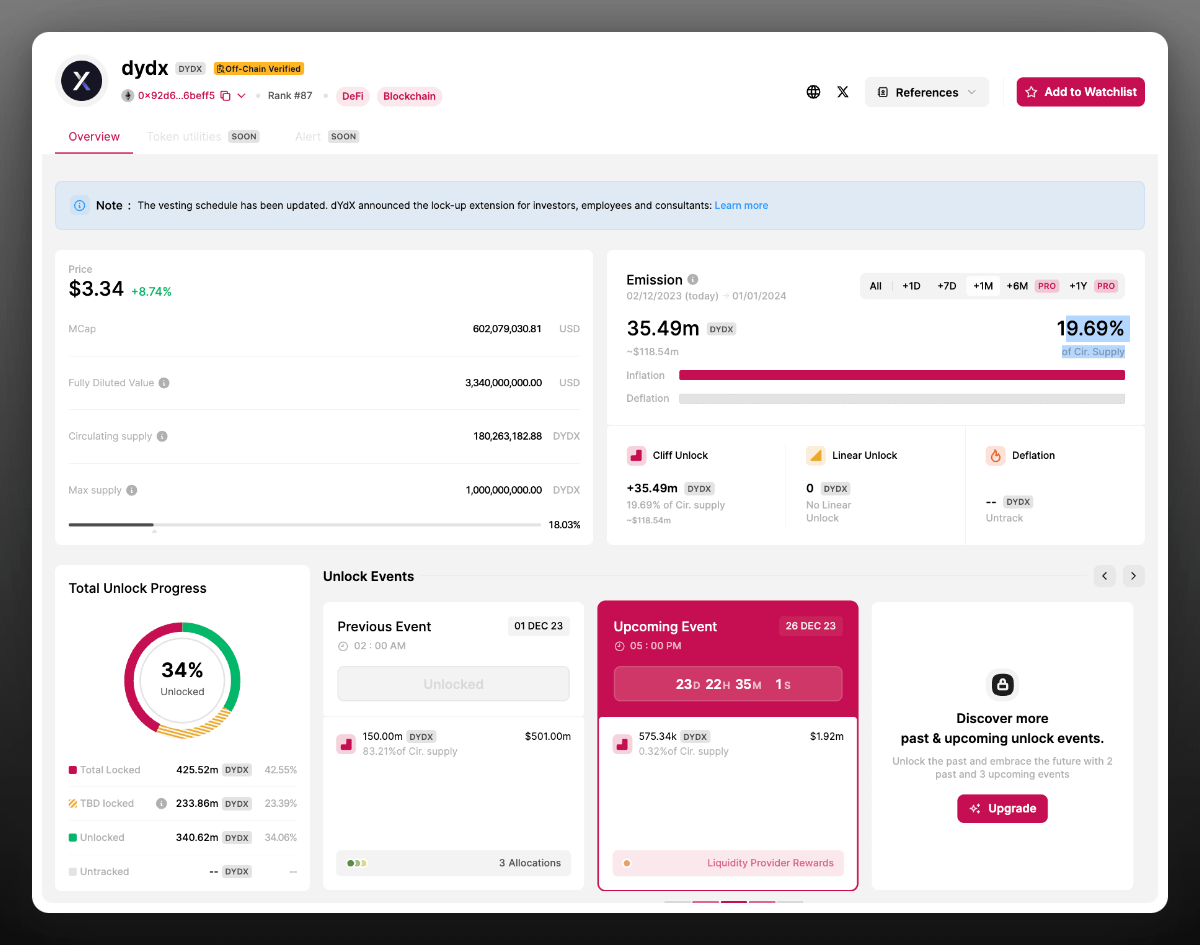Click the lock icon in Discover more
This screenshot has height=945, width=1200.
(1002, 685)
